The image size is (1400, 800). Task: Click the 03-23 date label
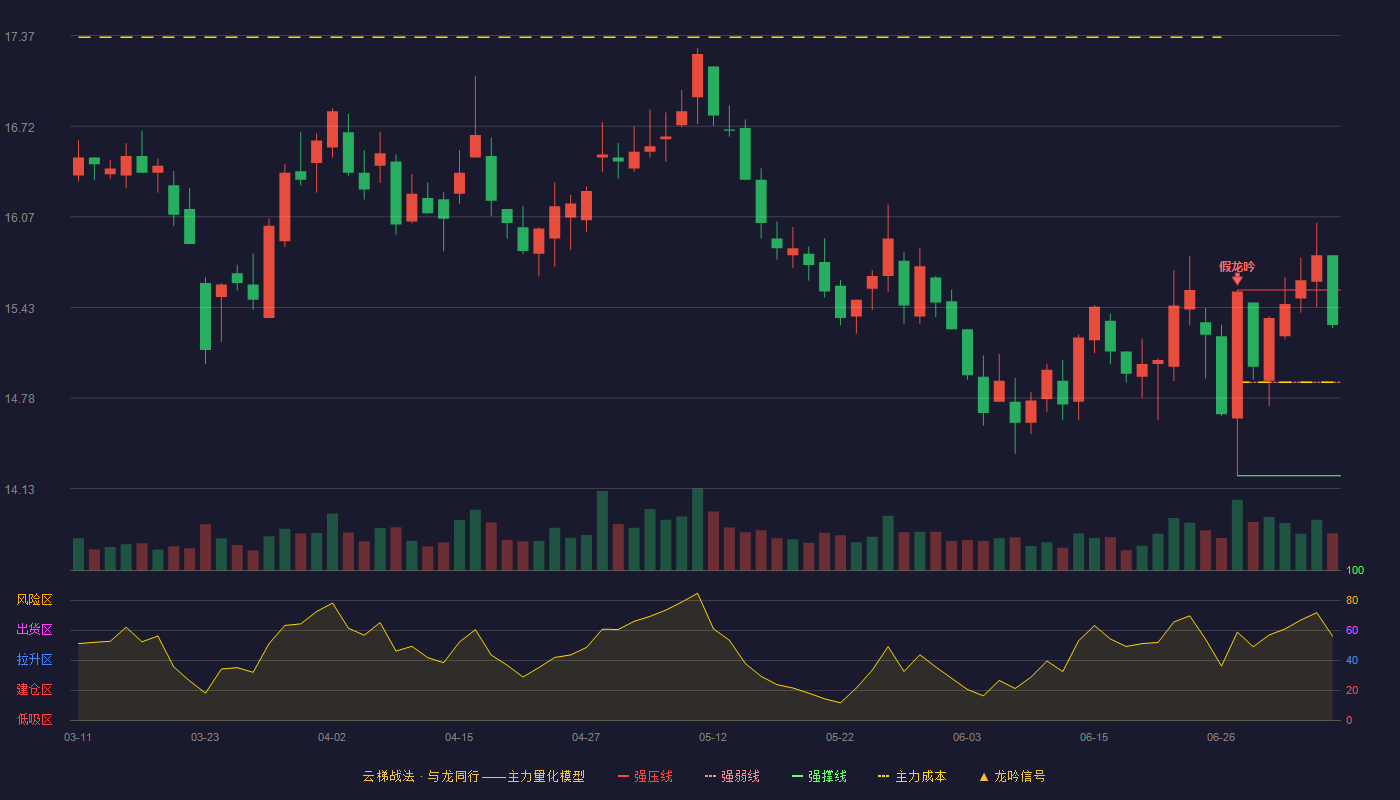[205, 737]
